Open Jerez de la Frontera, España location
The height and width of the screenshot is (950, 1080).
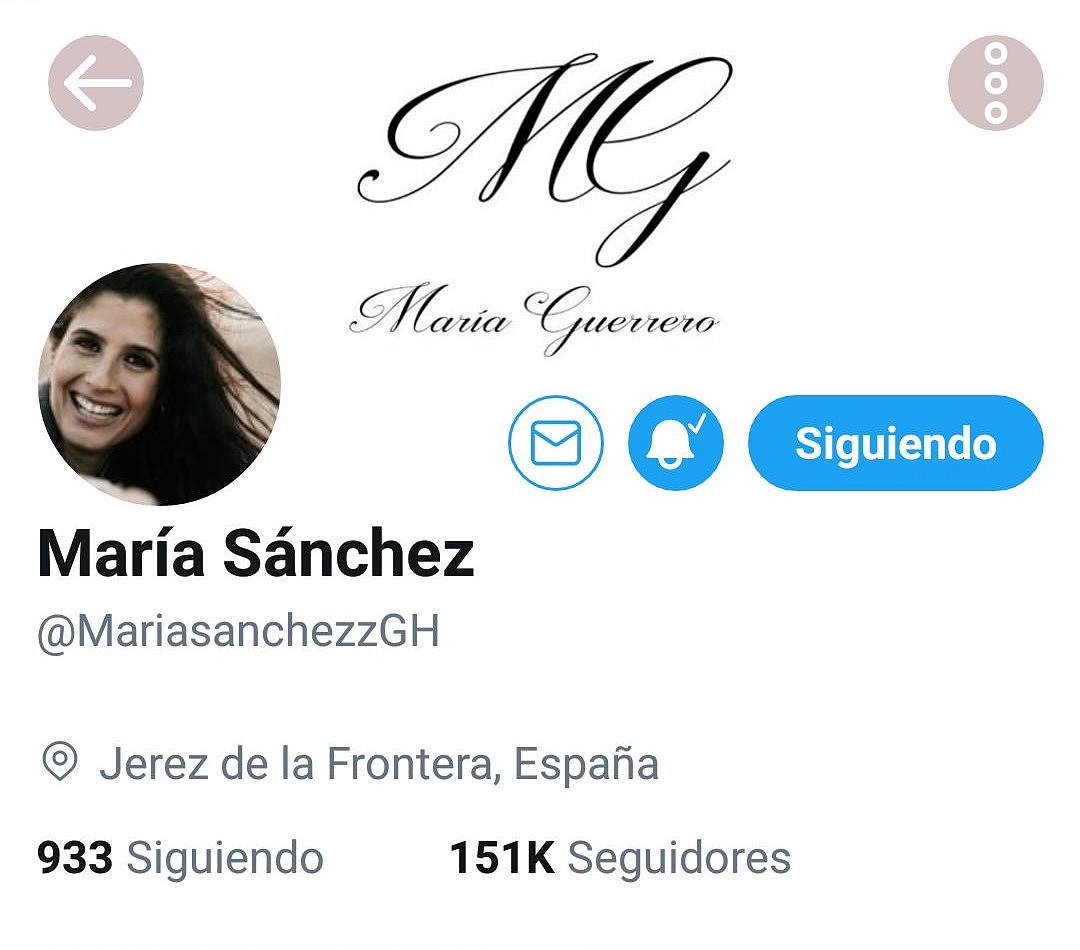tap(379, 763)
